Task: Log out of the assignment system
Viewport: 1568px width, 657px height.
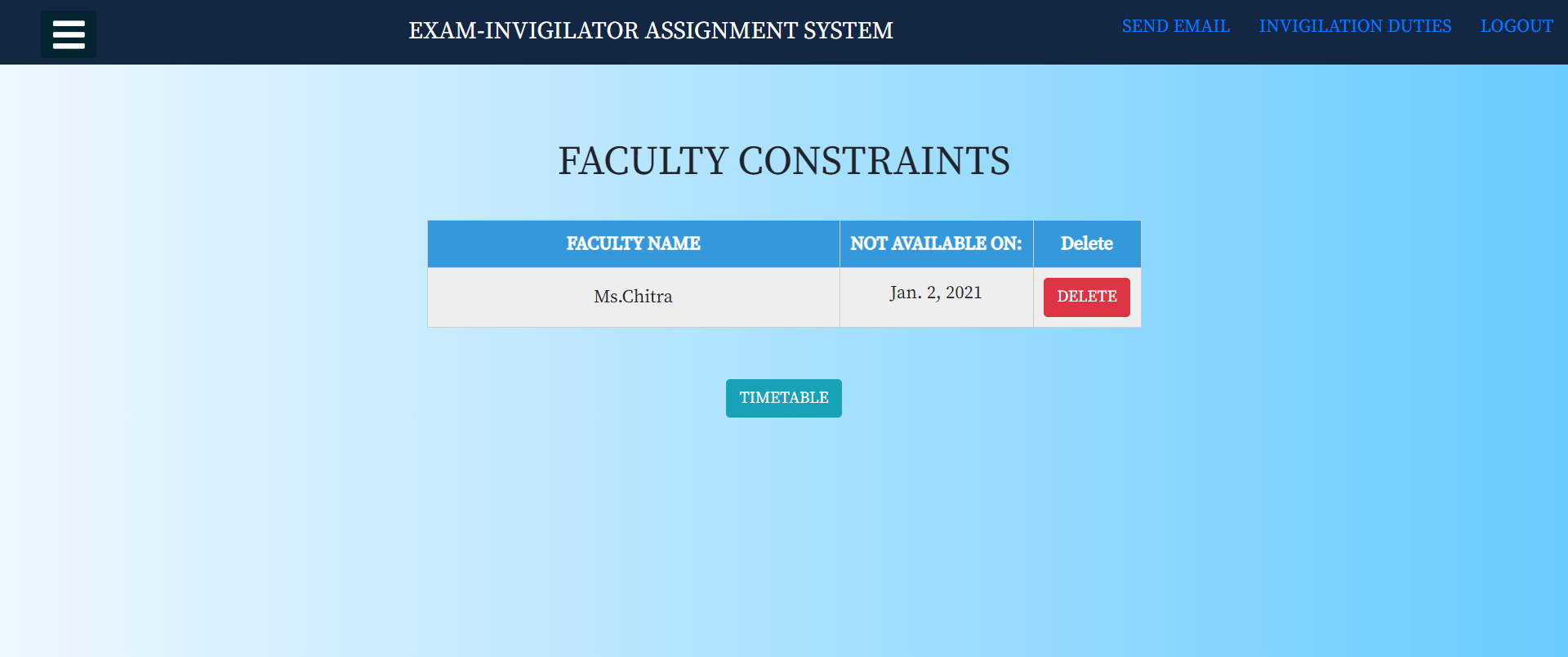Action: tap(1517, 25)
